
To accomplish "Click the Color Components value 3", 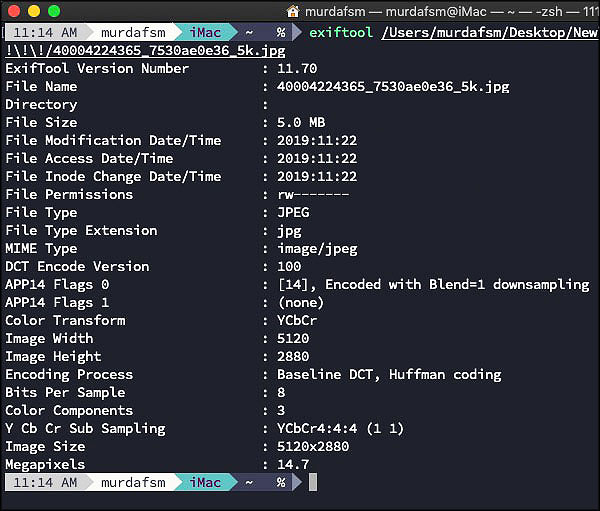I will 281,410.
